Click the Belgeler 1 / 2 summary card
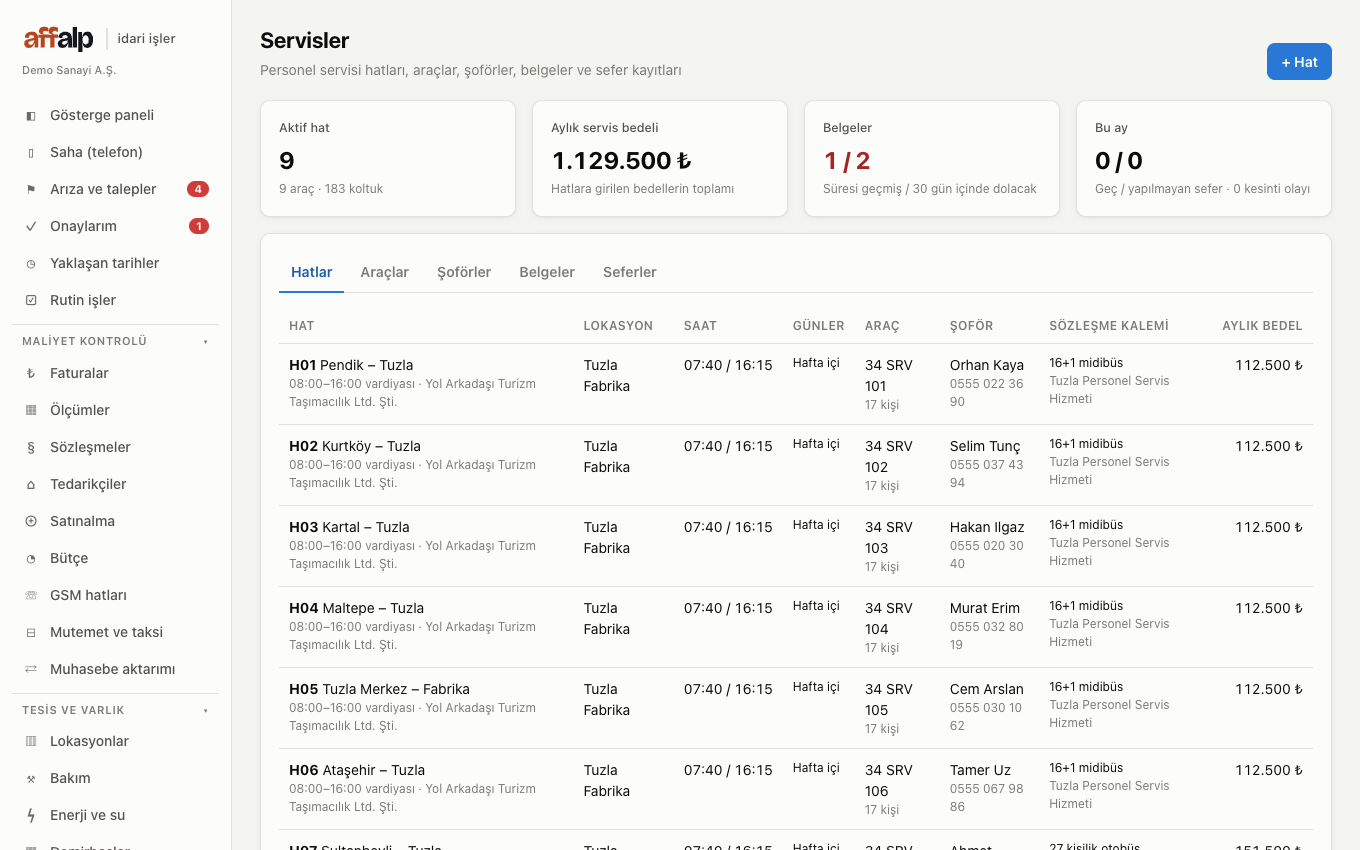 [932, 158]
